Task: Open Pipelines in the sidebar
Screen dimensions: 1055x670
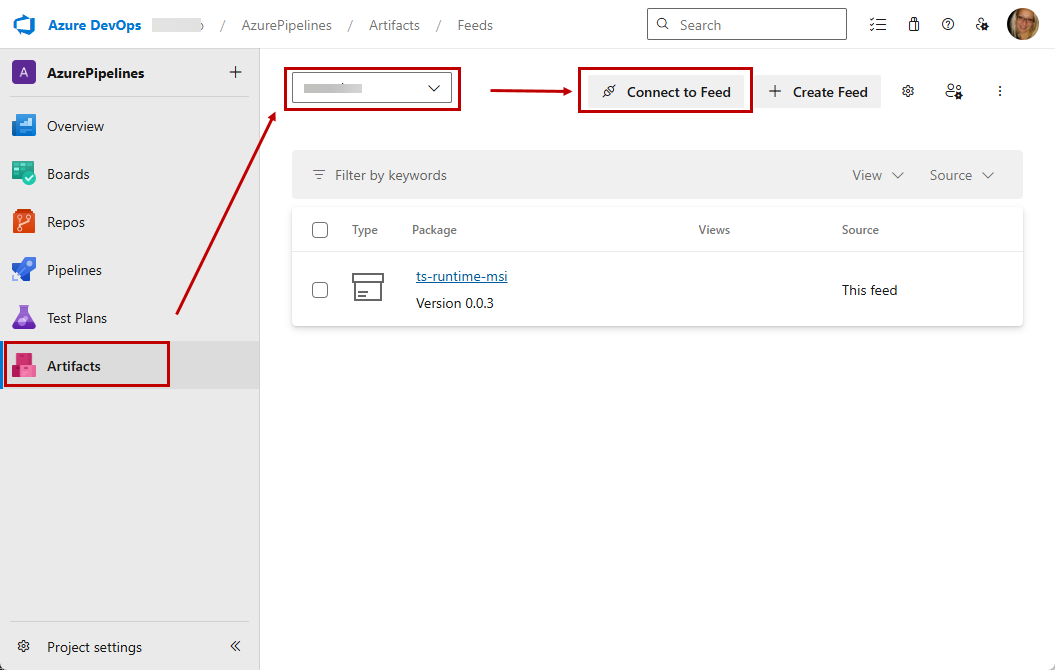Action: (x=130, y=270)
